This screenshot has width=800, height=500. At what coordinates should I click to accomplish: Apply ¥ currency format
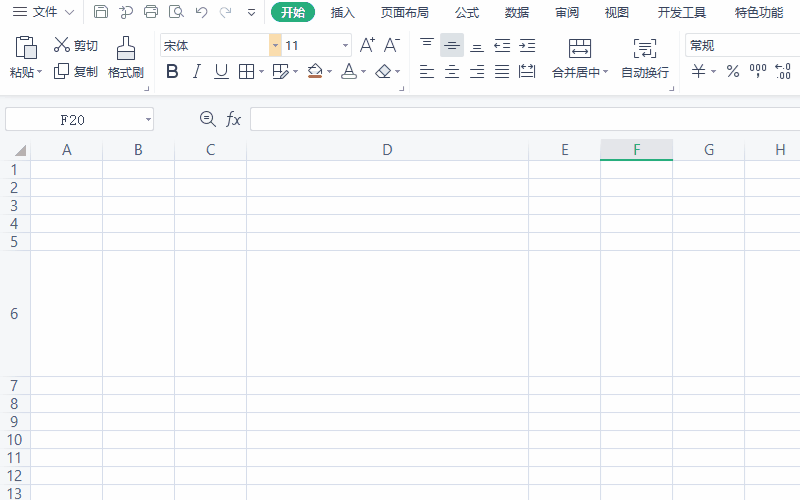coord(698,71)
